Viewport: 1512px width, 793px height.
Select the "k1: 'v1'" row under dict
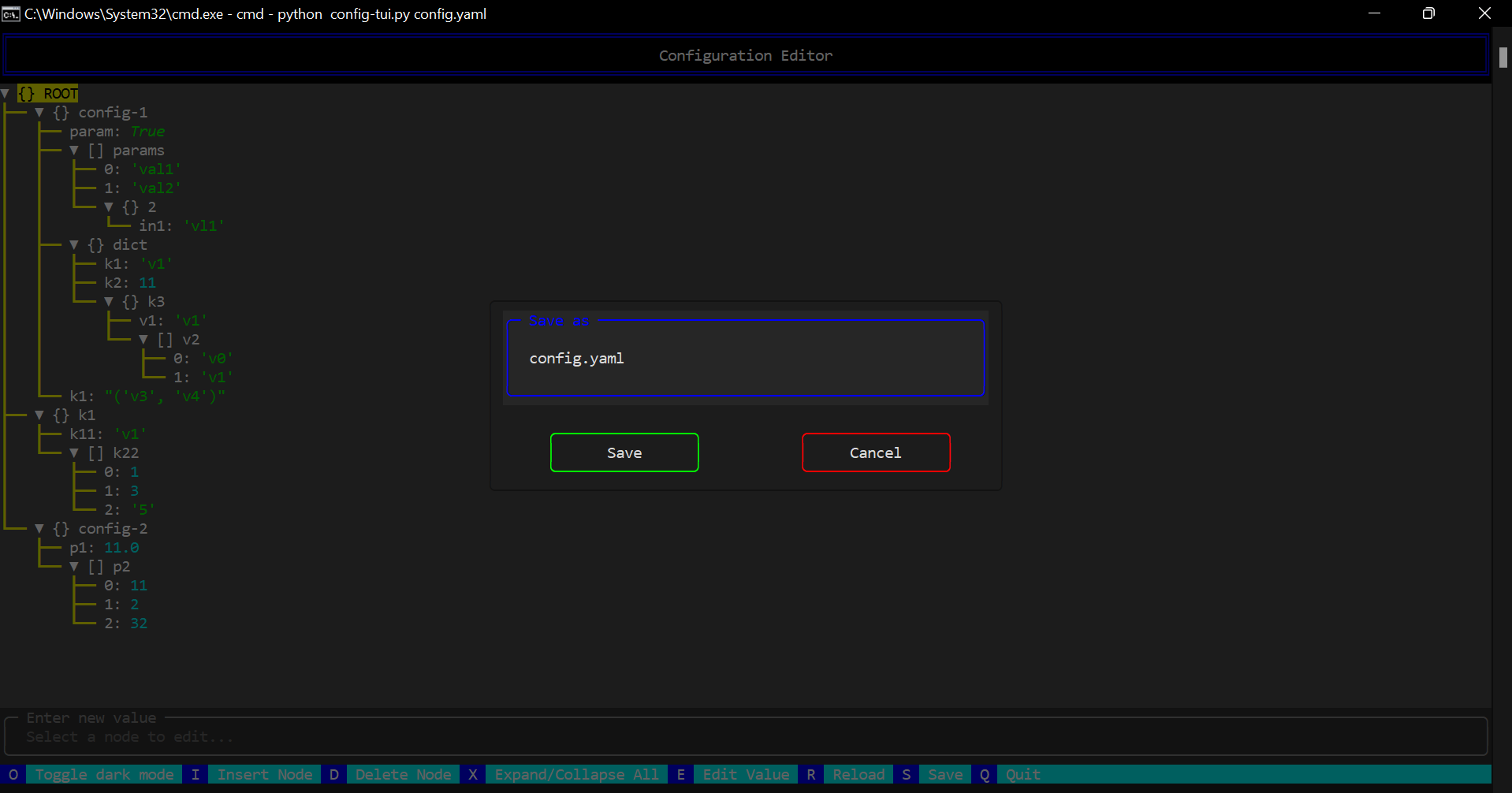(139, 264)
